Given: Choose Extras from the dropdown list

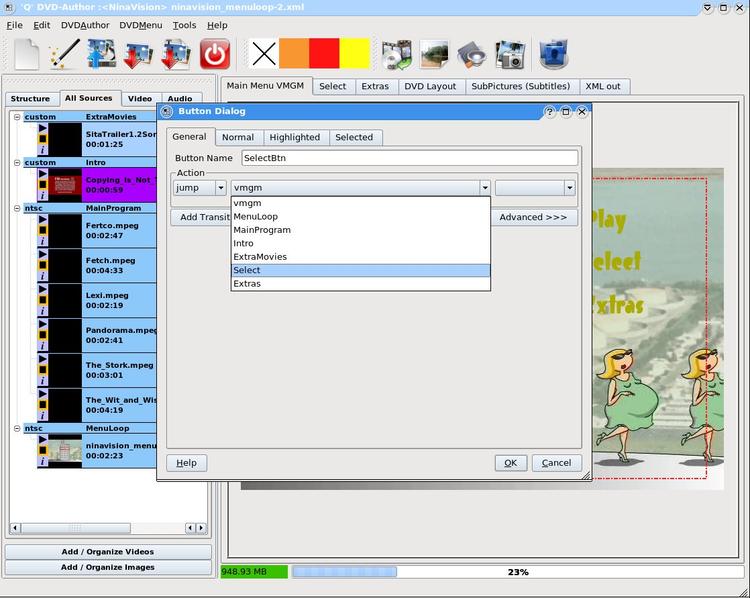Looking at the screenshot, I should 361,284.
